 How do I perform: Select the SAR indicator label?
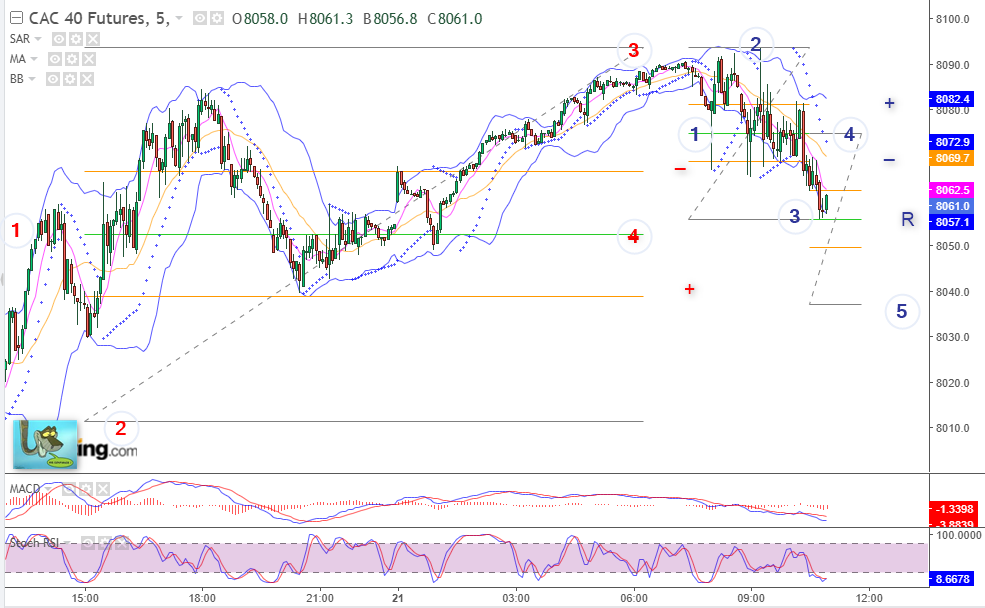[19, 39]
